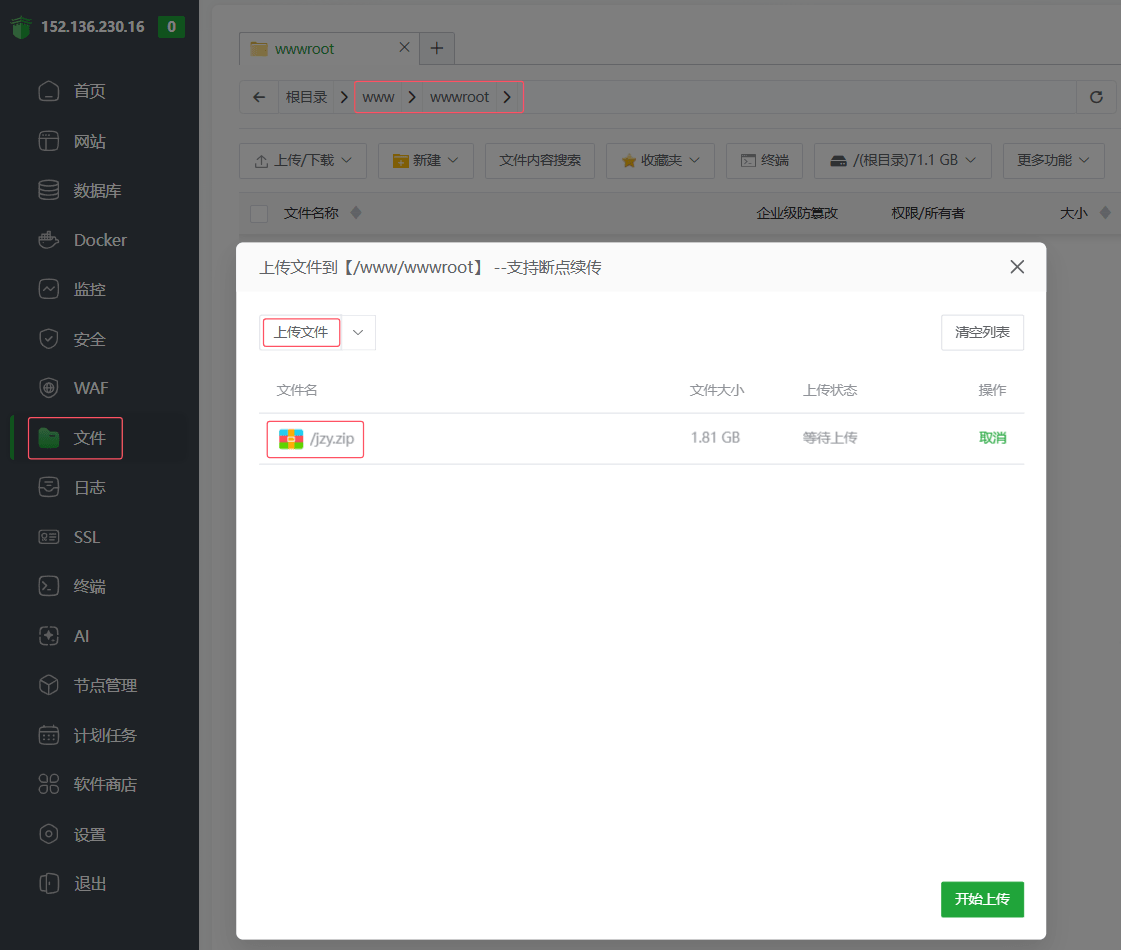The width and height of the screenshot is (1121, 950).
Task: Click the 权限/所有者 column header
Action: 928,213
